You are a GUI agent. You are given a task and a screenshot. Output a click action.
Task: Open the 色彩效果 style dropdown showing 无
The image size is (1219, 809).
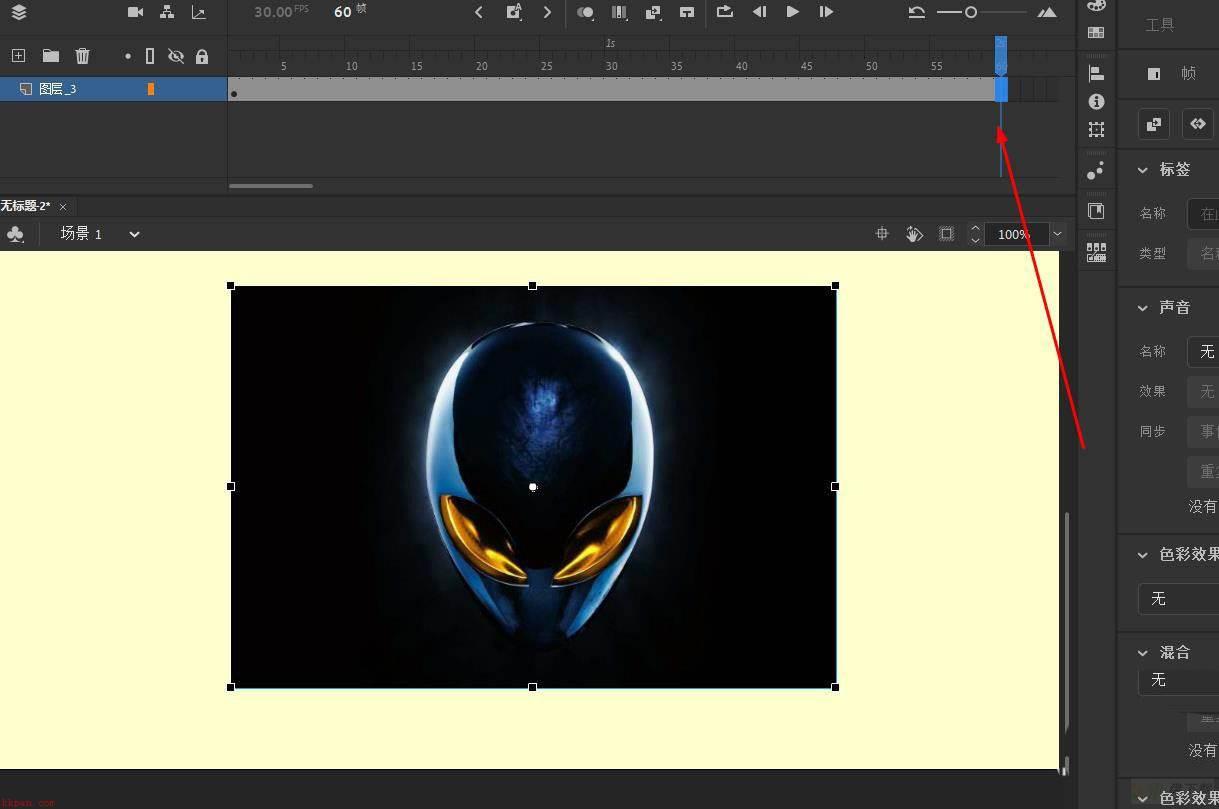pyautogui.click(x=1179, y=599)
